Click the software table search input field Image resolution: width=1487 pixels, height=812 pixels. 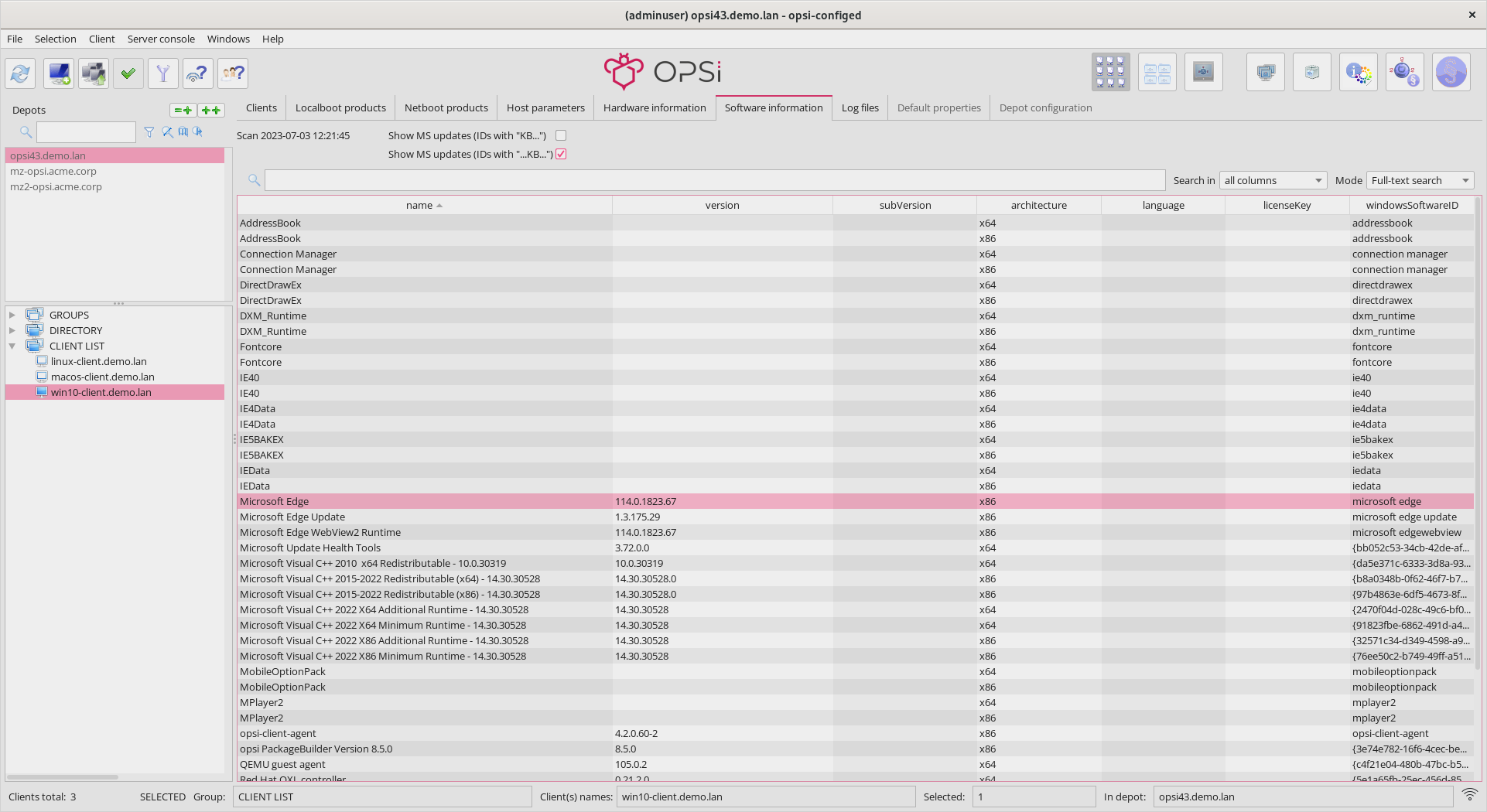point(715,180)
